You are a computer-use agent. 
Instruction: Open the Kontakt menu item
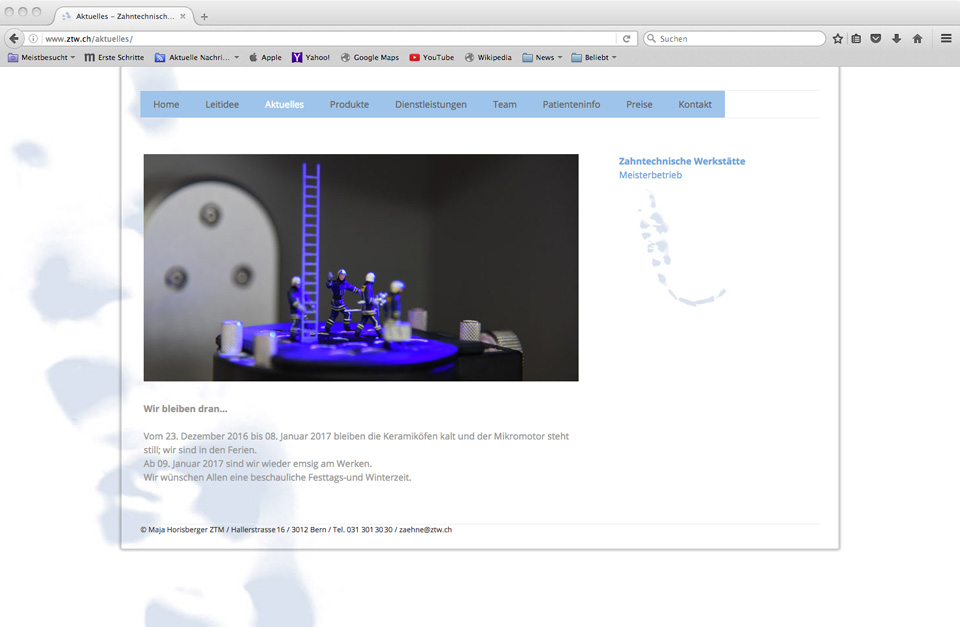(x=695, y=105)
